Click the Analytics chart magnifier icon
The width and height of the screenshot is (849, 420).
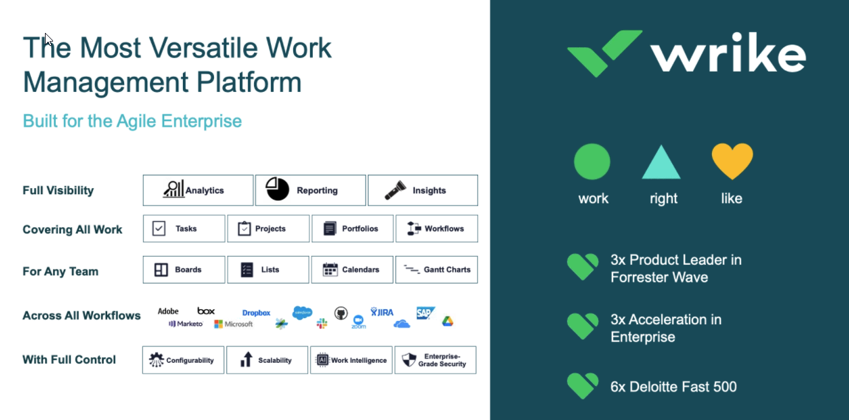click(174, 189)
